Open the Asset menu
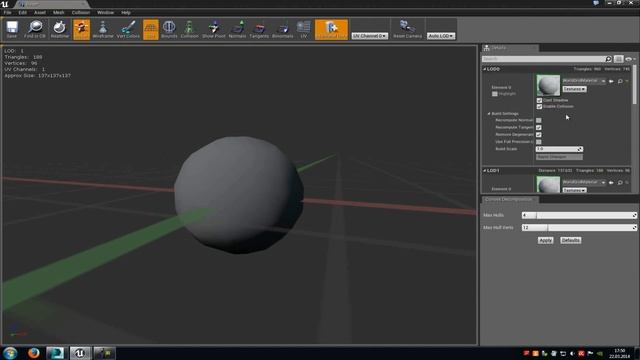The image size is (640, 360). (x=40, y=13)
